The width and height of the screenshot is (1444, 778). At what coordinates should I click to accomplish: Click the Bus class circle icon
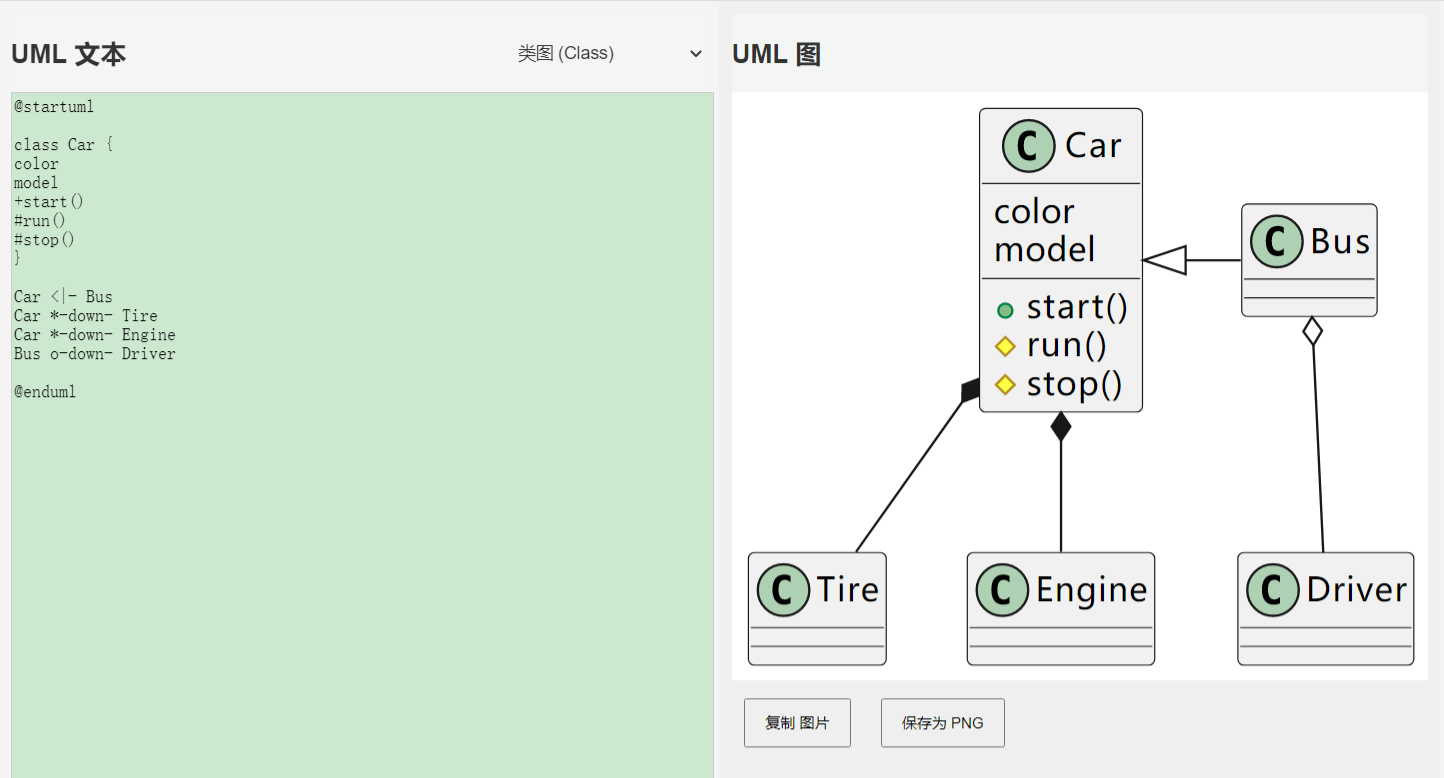point(1277,242)
